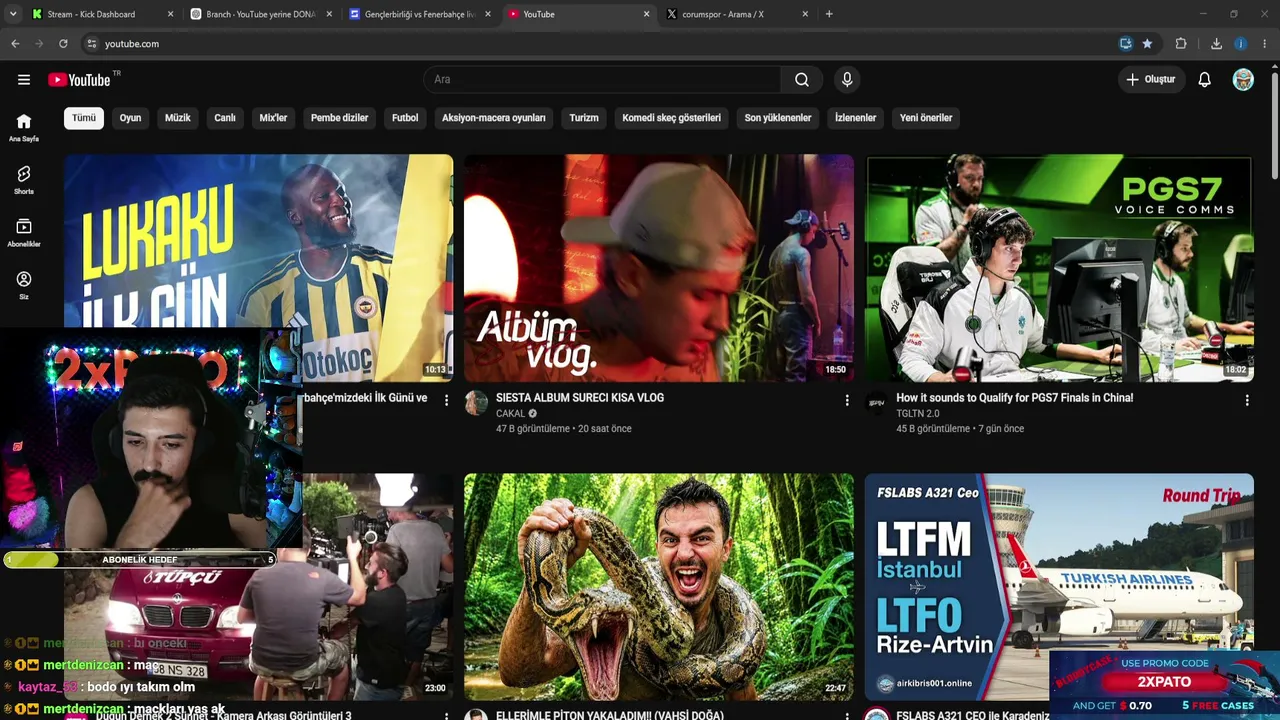Filter the feed by Futbol

tap(405, 118)
